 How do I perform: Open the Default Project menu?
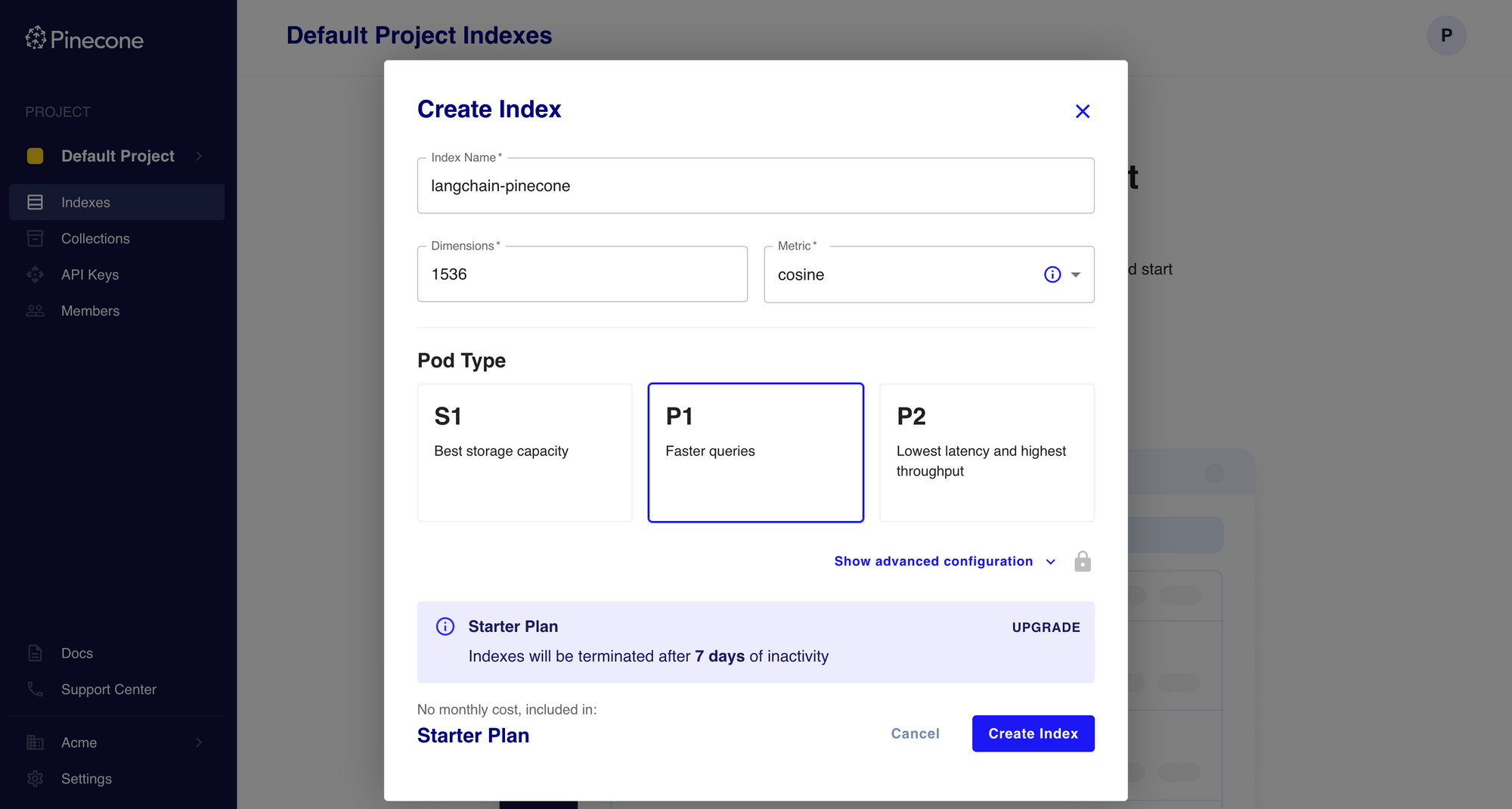pos(116,156)
